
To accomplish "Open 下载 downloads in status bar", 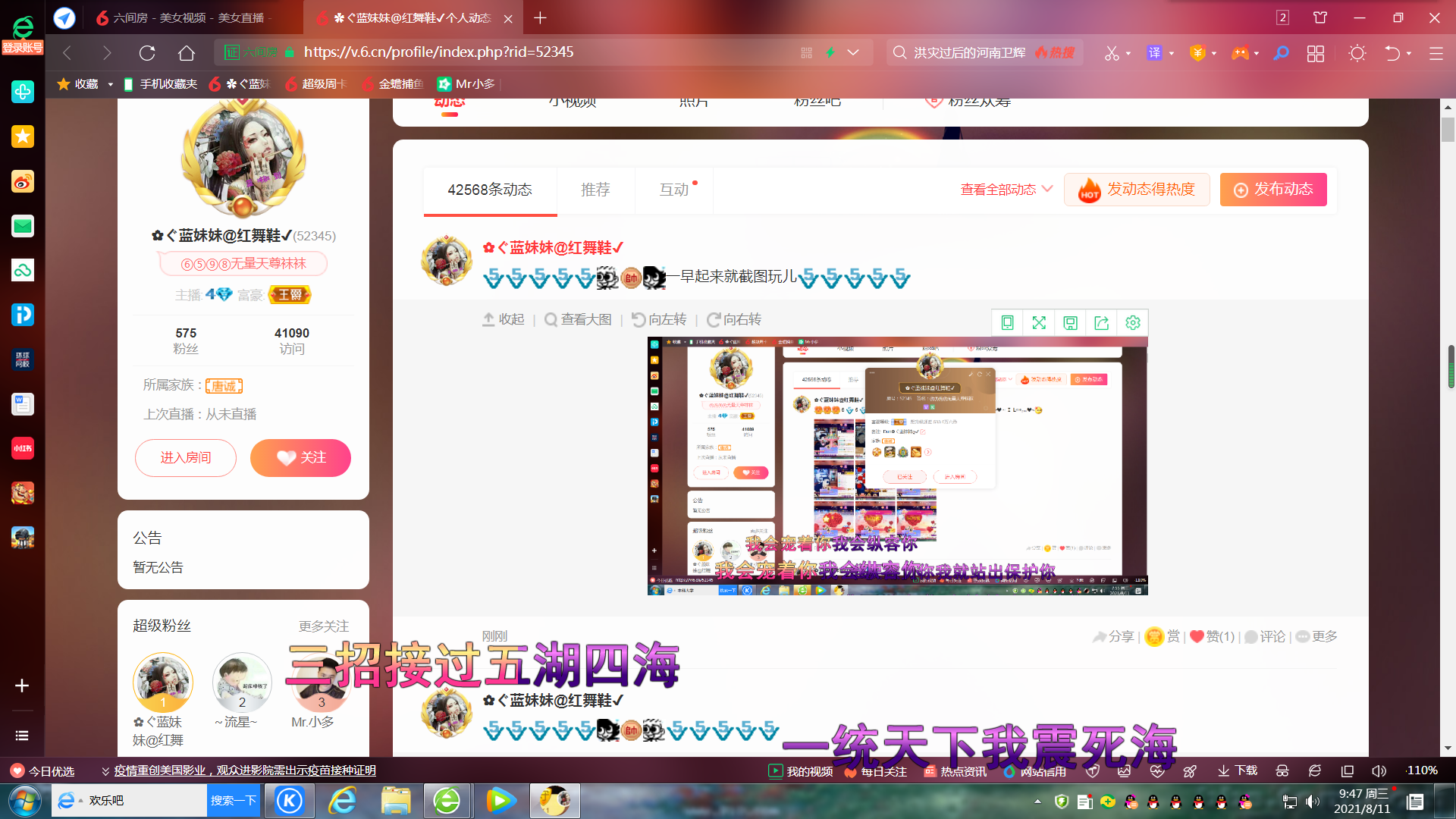I will pyautogui.click(x=1238, y=771).
